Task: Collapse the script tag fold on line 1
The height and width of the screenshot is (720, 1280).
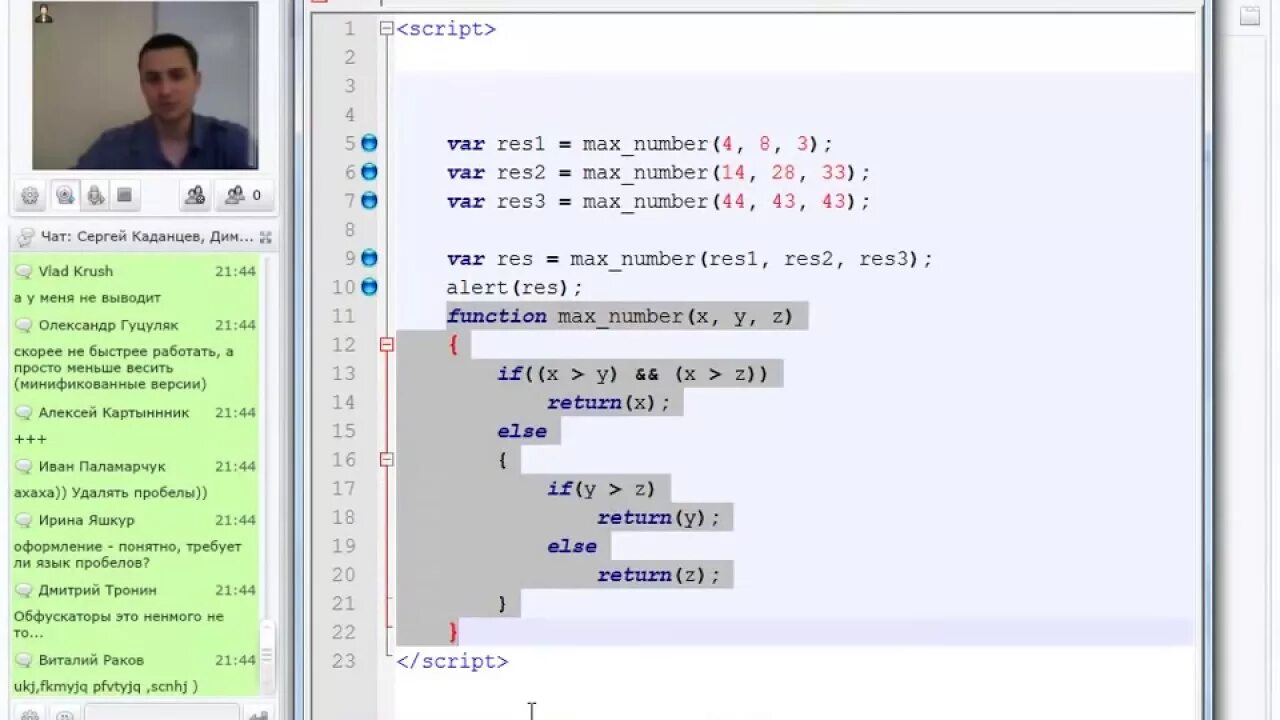Action: pyautogui.click(x=386, y=29)
